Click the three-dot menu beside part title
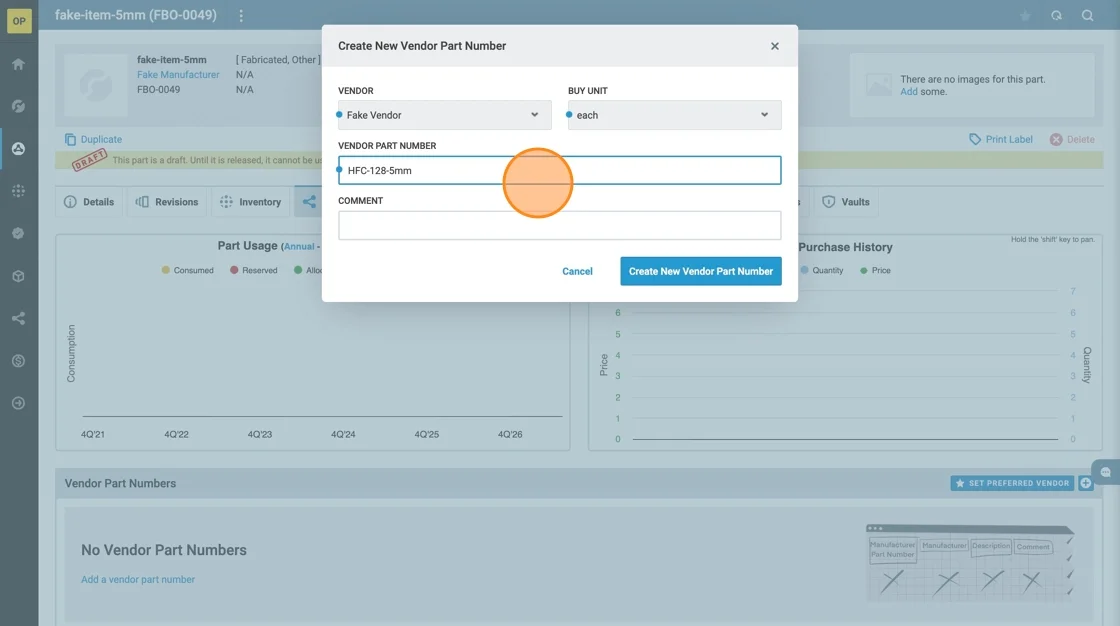Screen dimensions: 1120x626 [241, 16]
